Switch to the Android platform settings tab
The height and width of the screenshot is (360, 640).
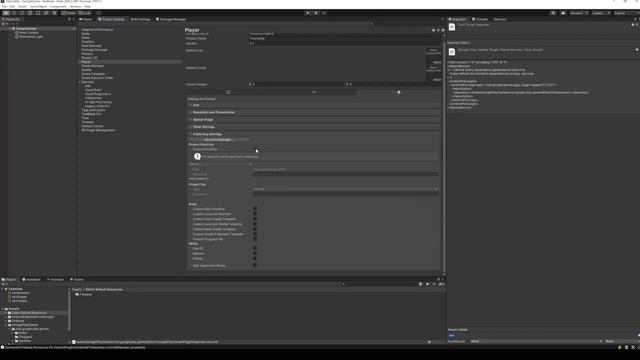coord(399,92)
